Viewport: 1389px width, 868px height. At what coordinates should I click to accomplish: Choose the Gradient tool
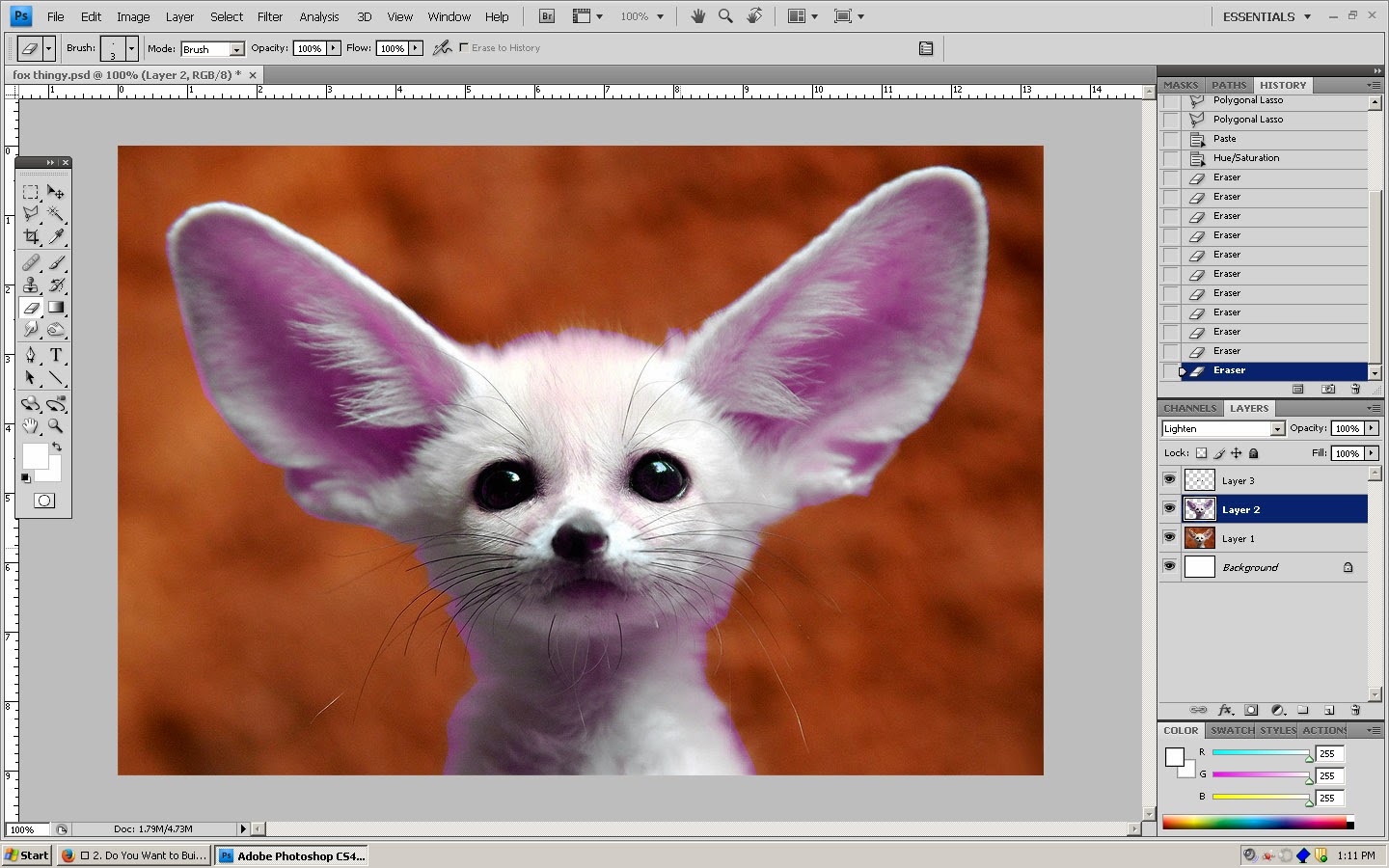coord(56,308)
